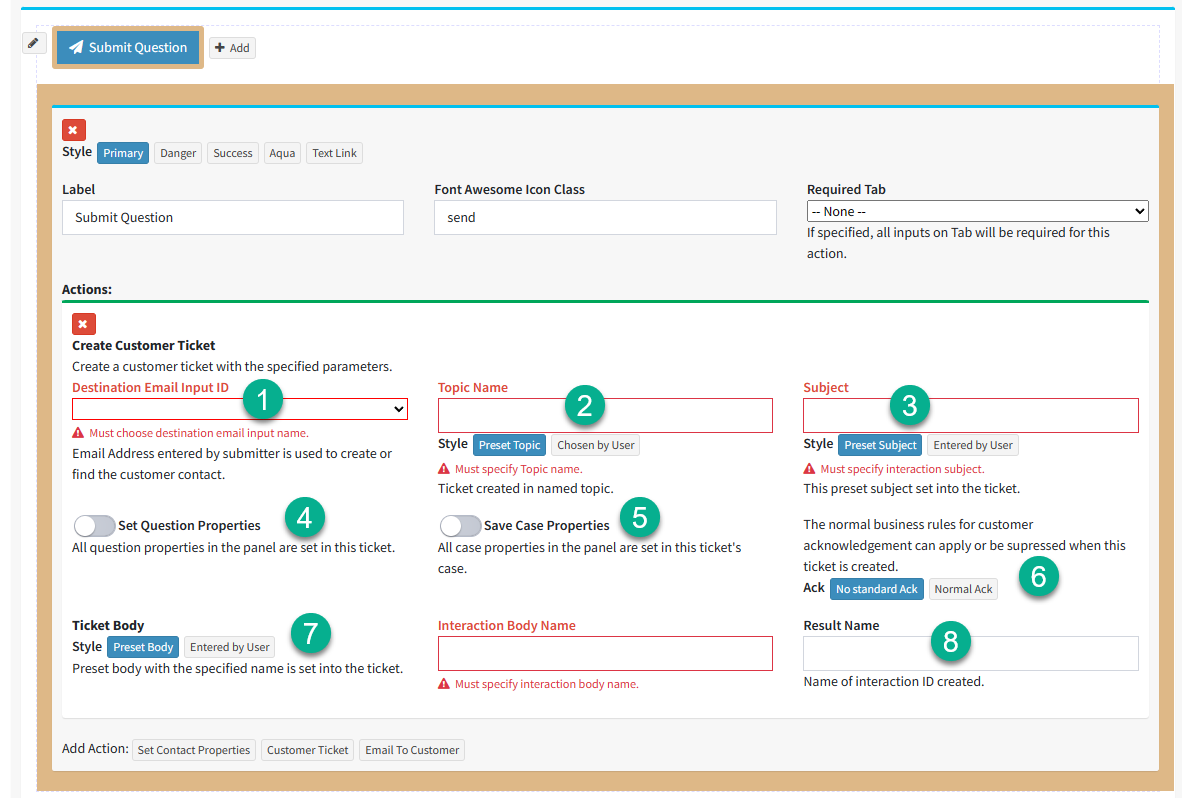Screen dimensions: 1182x798
Task: Click the Subject input field
Action: click(971, 415)
